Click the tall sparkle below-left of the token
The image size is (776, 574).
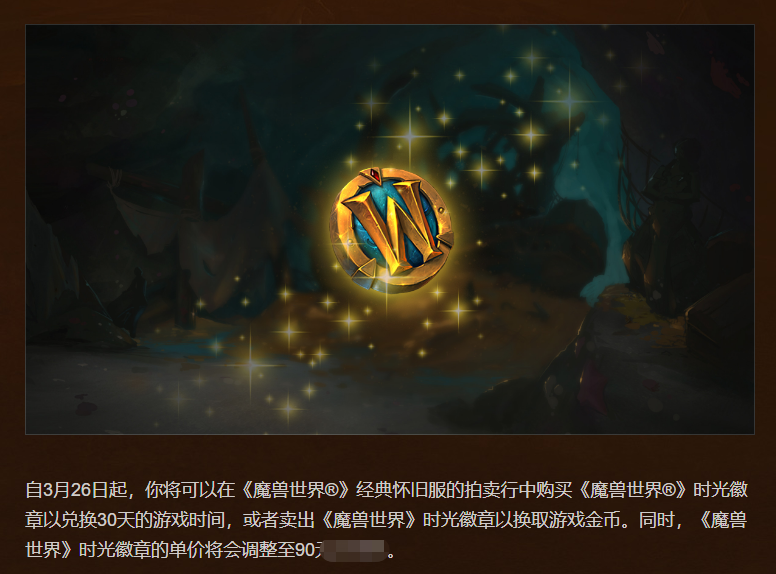pos(251,365)
